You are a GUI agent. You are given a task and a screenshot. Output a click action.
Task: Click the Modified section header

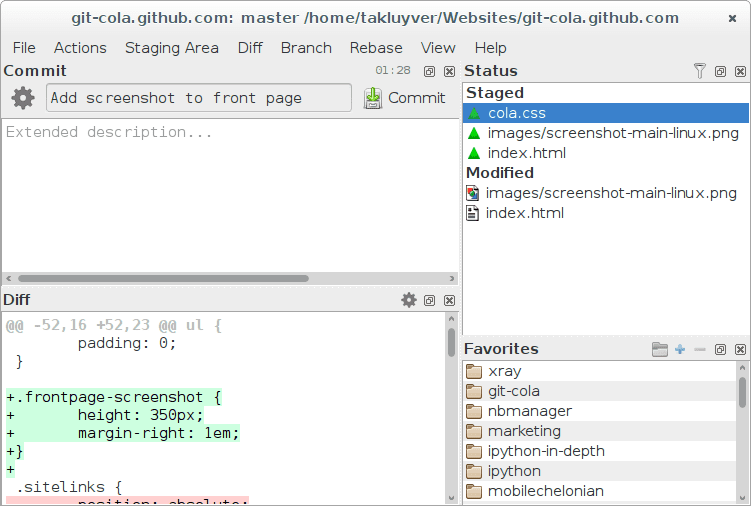point(500,173)
